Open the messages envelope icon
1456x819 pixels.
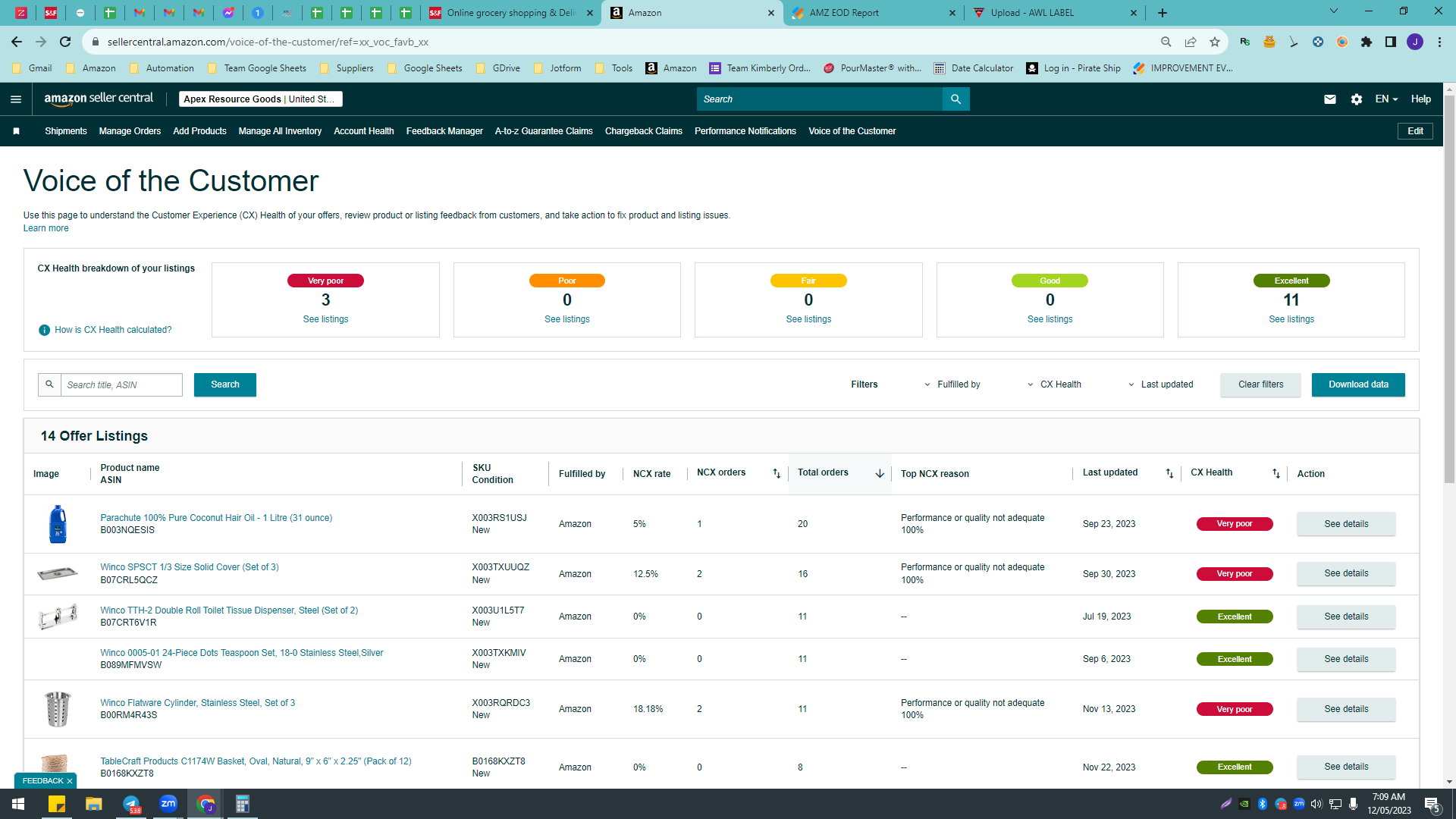tap(1330, 99)
